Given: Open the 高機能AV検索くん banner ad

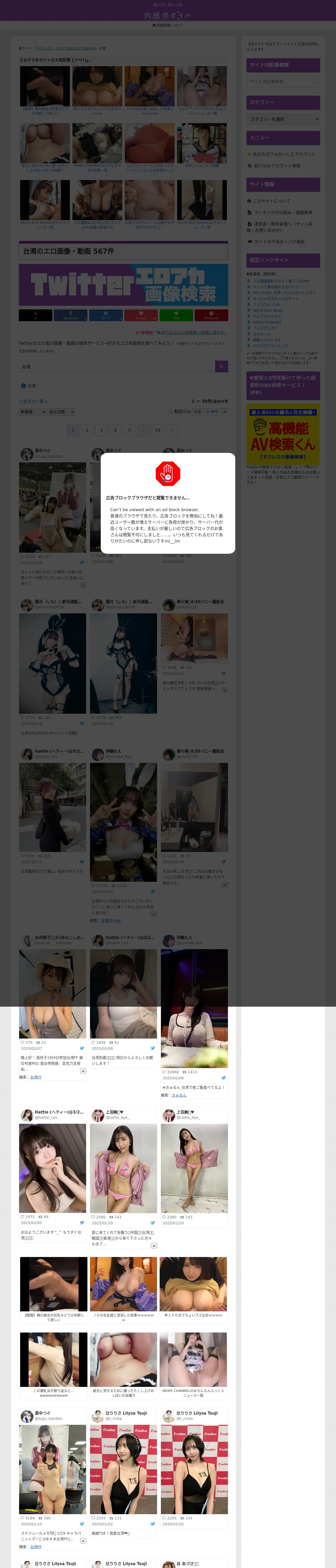Looking at the screenshot, I should pyautogui.click(x=283, y=435).
